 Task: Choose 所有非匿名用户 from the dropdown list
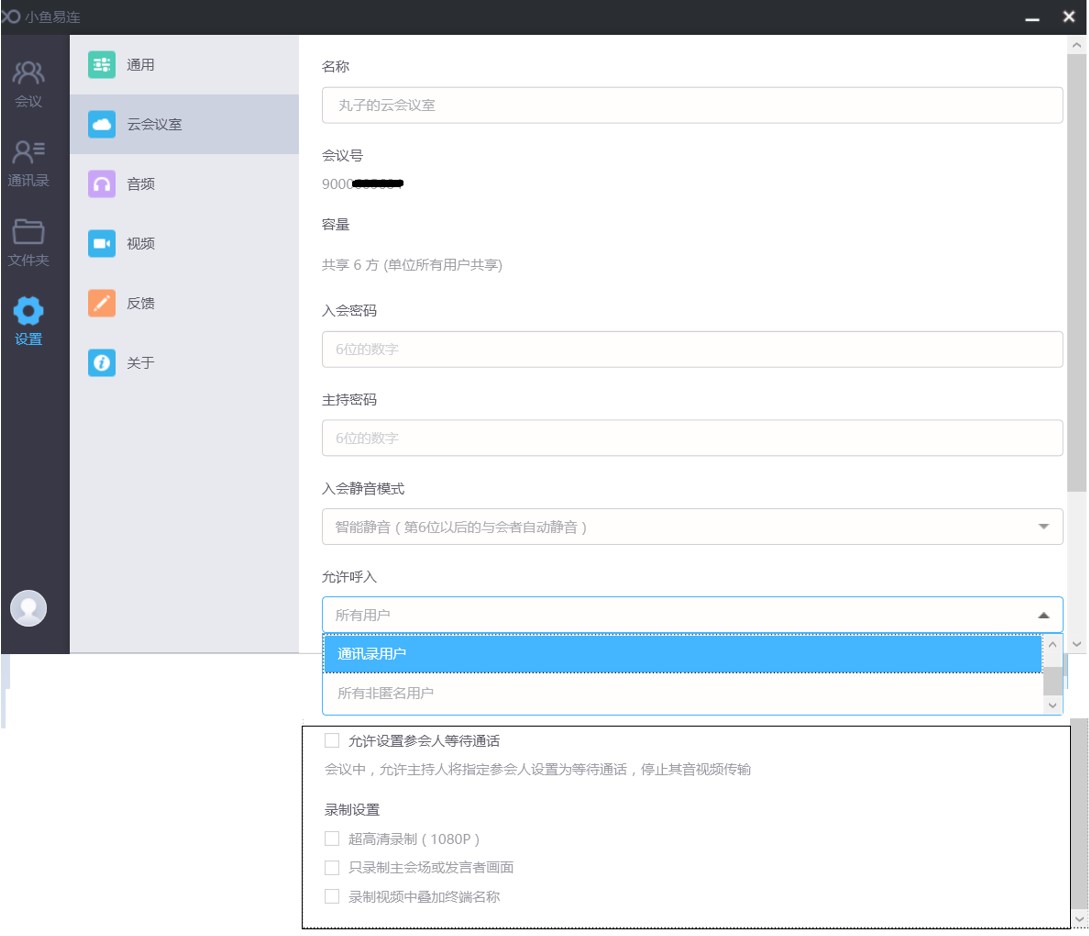tap(683, 693)
